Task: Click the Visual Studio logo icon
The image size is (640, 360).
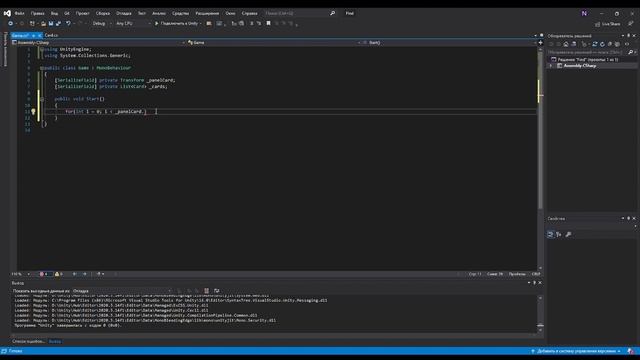Action: [x=7, y=13]
